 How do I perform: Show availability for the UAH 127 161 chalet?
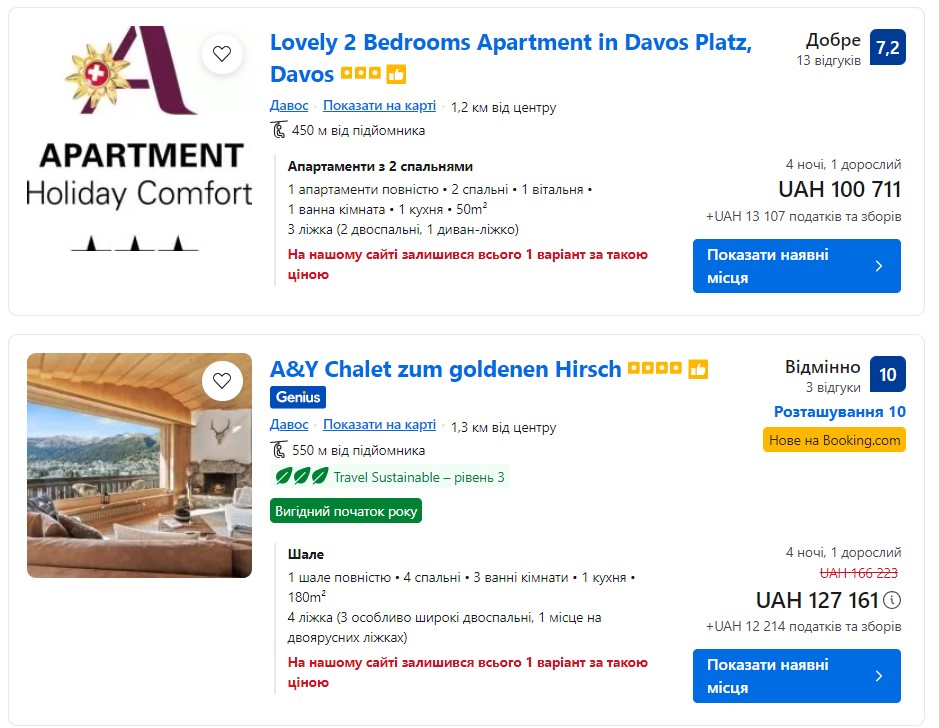(x=796, y=676)
